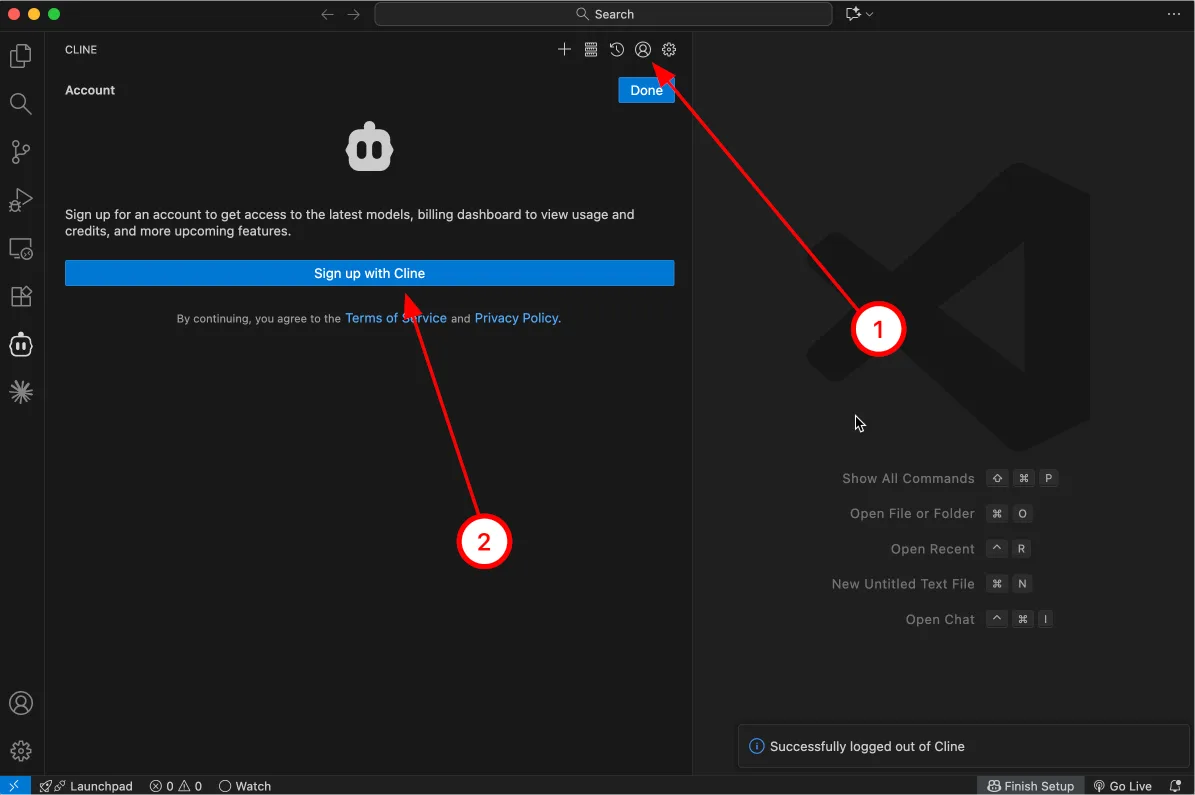Open the Explorer view in activity bar
The image size is (1195, 795).
click(x=21, y=56)
